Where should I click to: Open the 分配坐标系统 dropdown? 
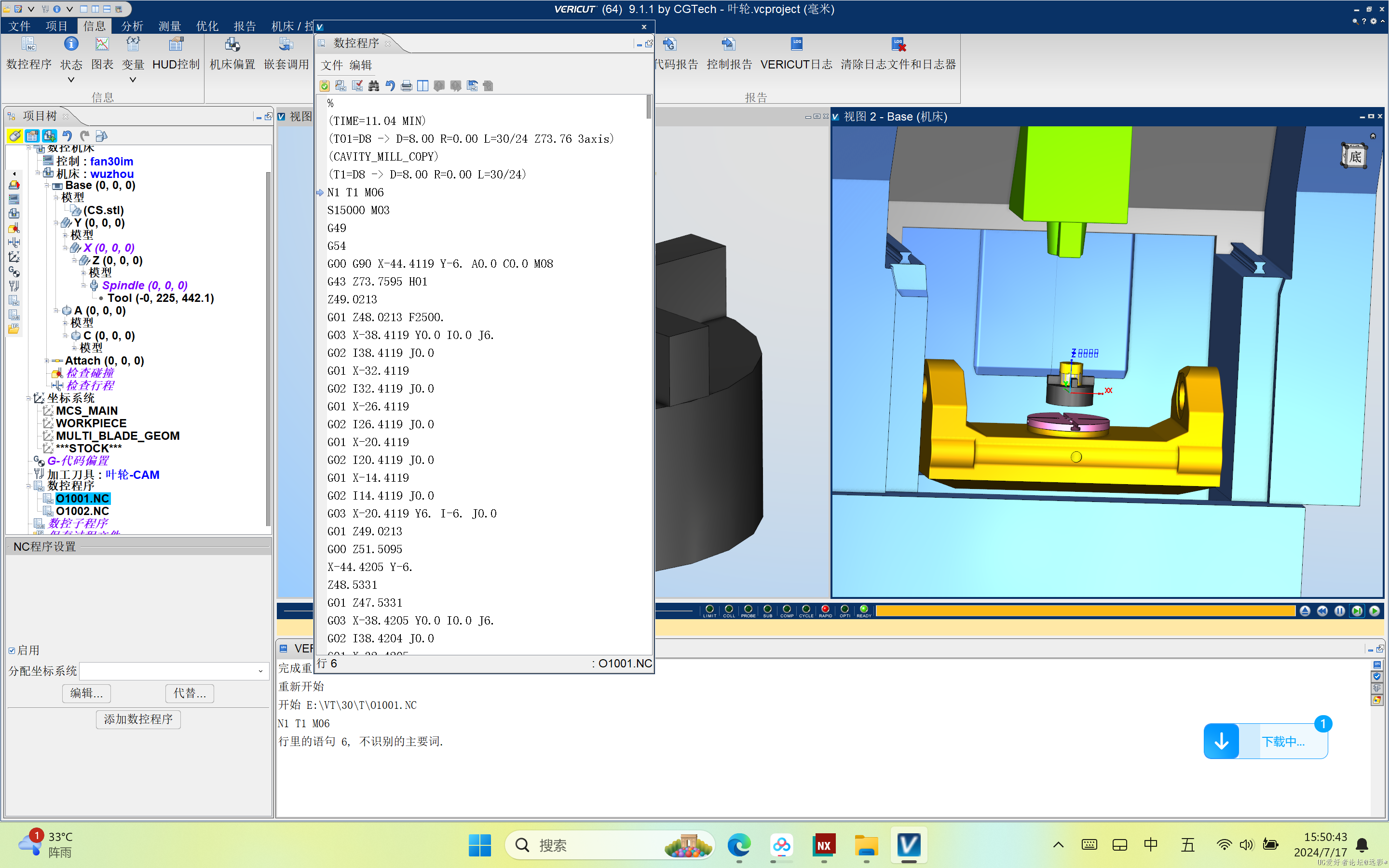(x=174, y=670)
